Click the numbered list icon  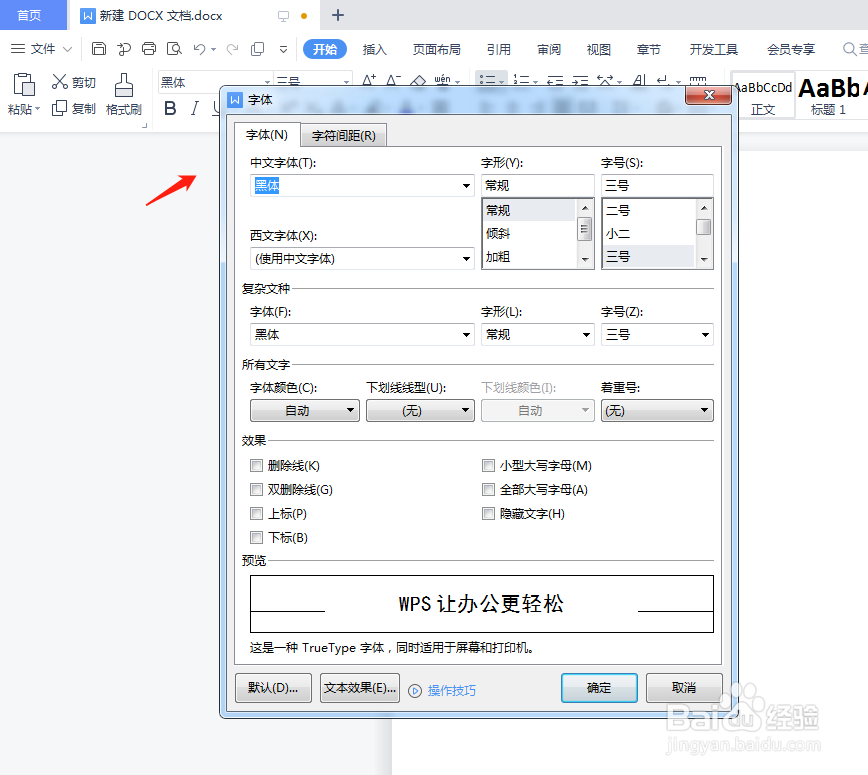pyautogui.click(x=520, y=80)
